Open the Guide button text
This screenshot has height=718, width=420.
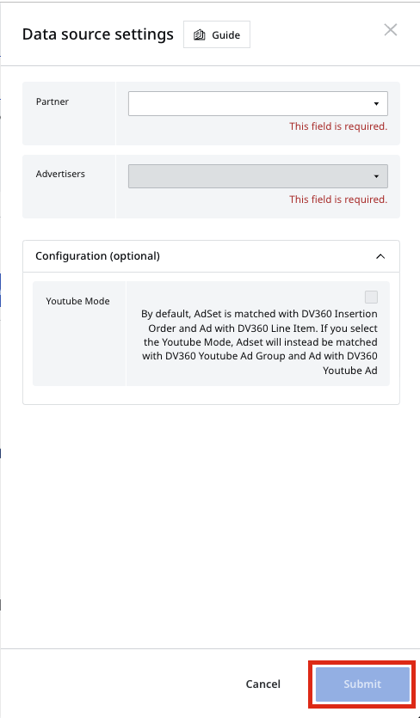[226, 35]
